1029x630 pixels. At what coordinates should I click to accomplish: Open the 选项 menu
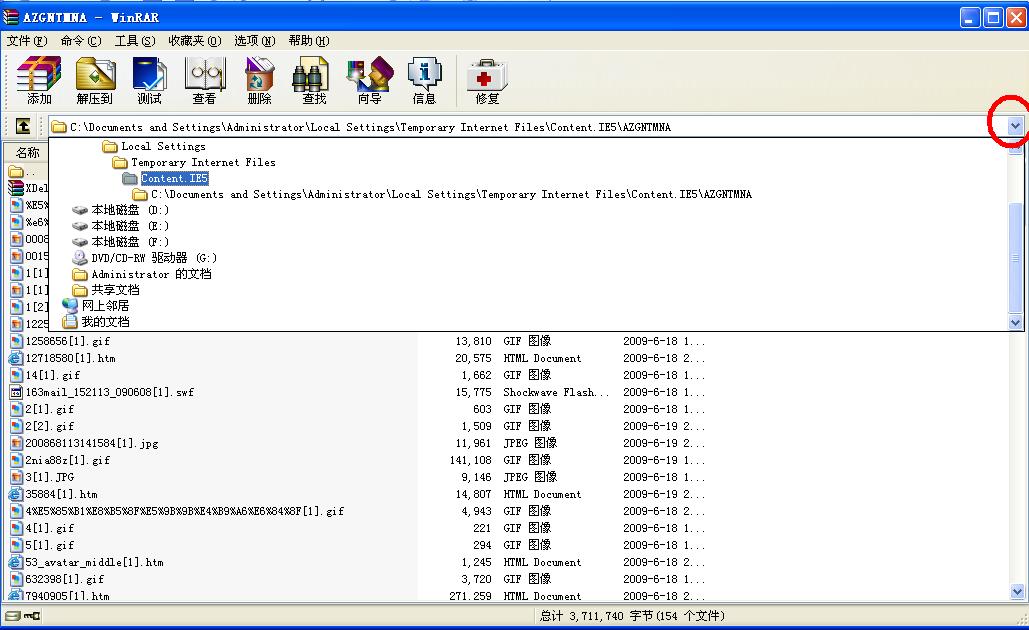[255, 41]
